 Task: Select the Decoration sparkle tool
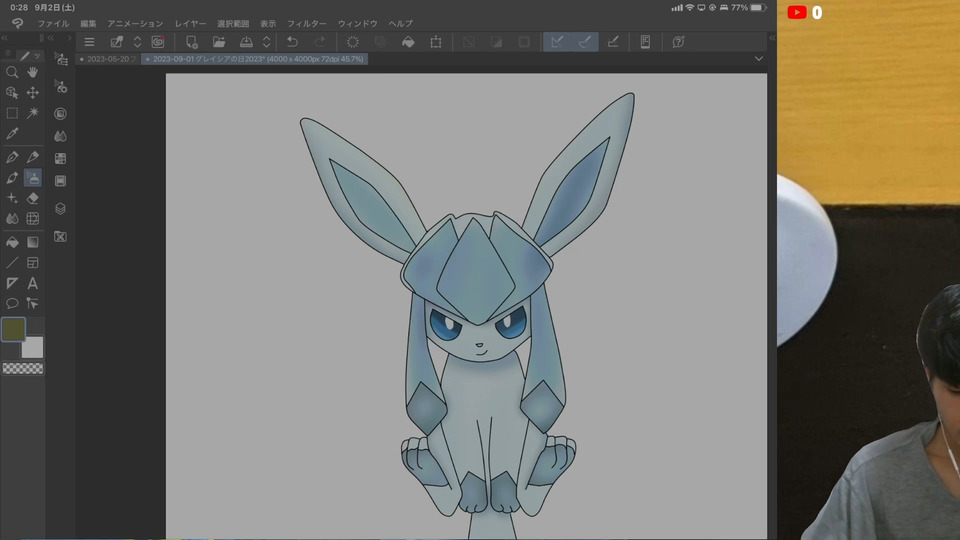12,198
